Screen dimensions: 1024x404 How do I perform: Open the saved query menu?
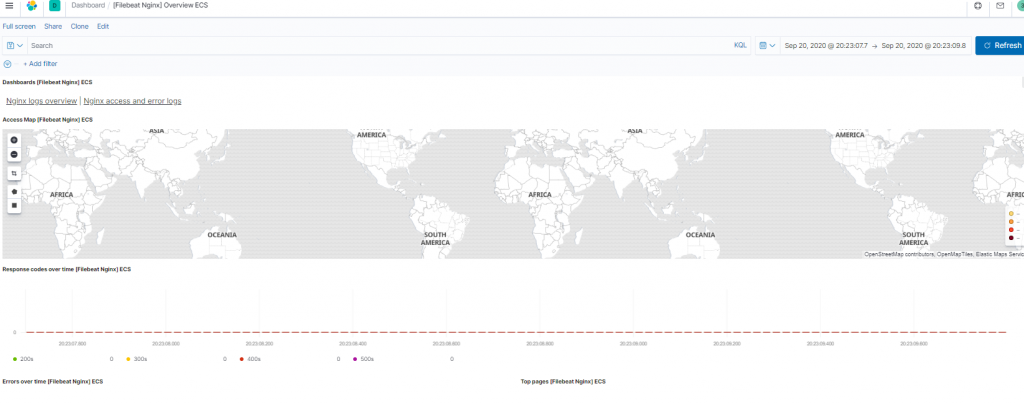click(15, 46)
